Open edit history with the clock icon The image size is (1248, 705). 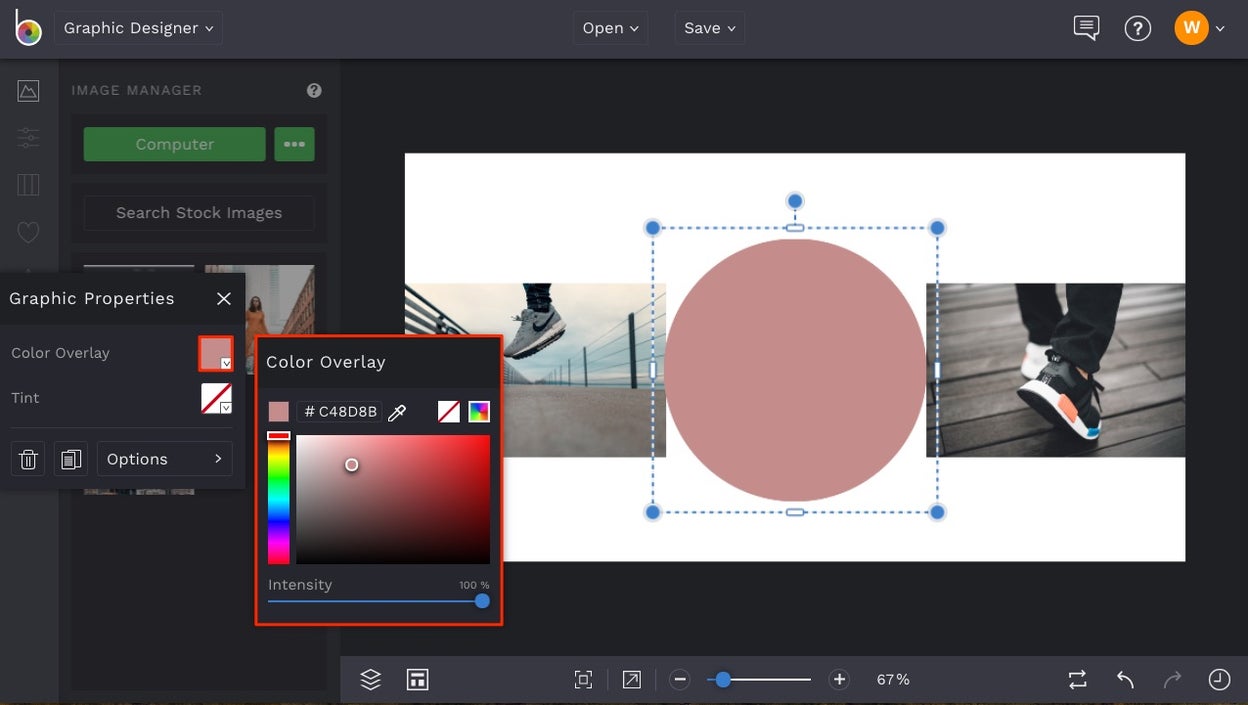click(x=1219, y=679)
